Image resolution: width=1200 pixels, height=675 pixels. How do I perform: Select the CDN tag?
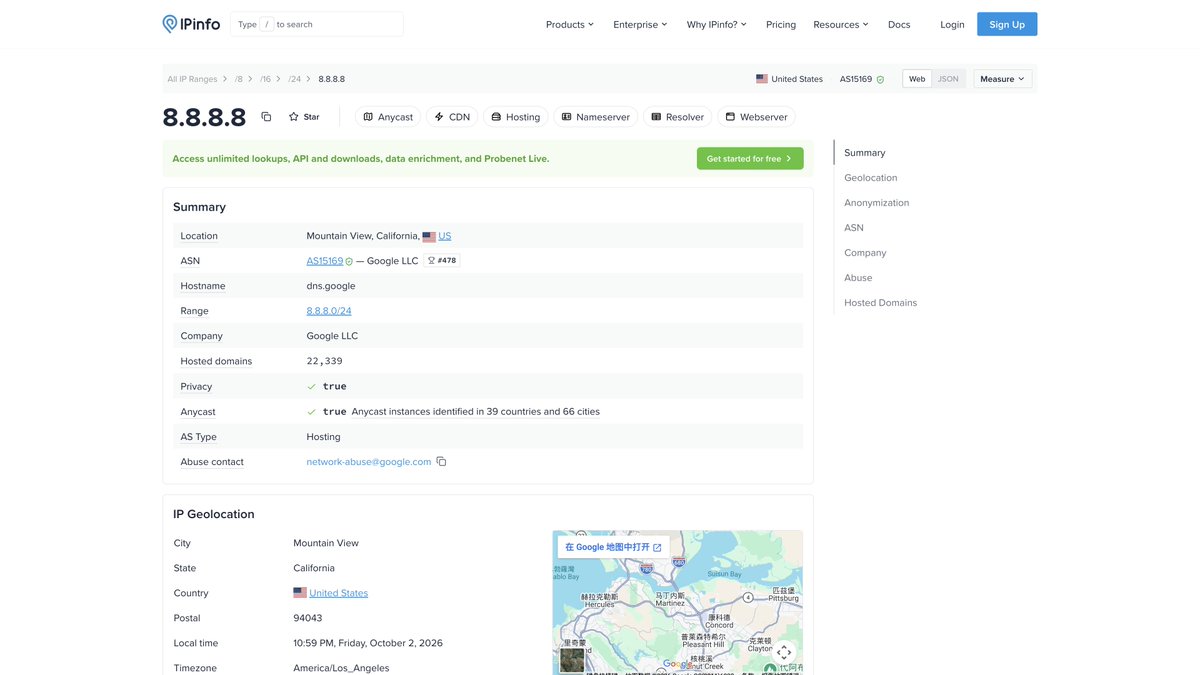[452, 117]
